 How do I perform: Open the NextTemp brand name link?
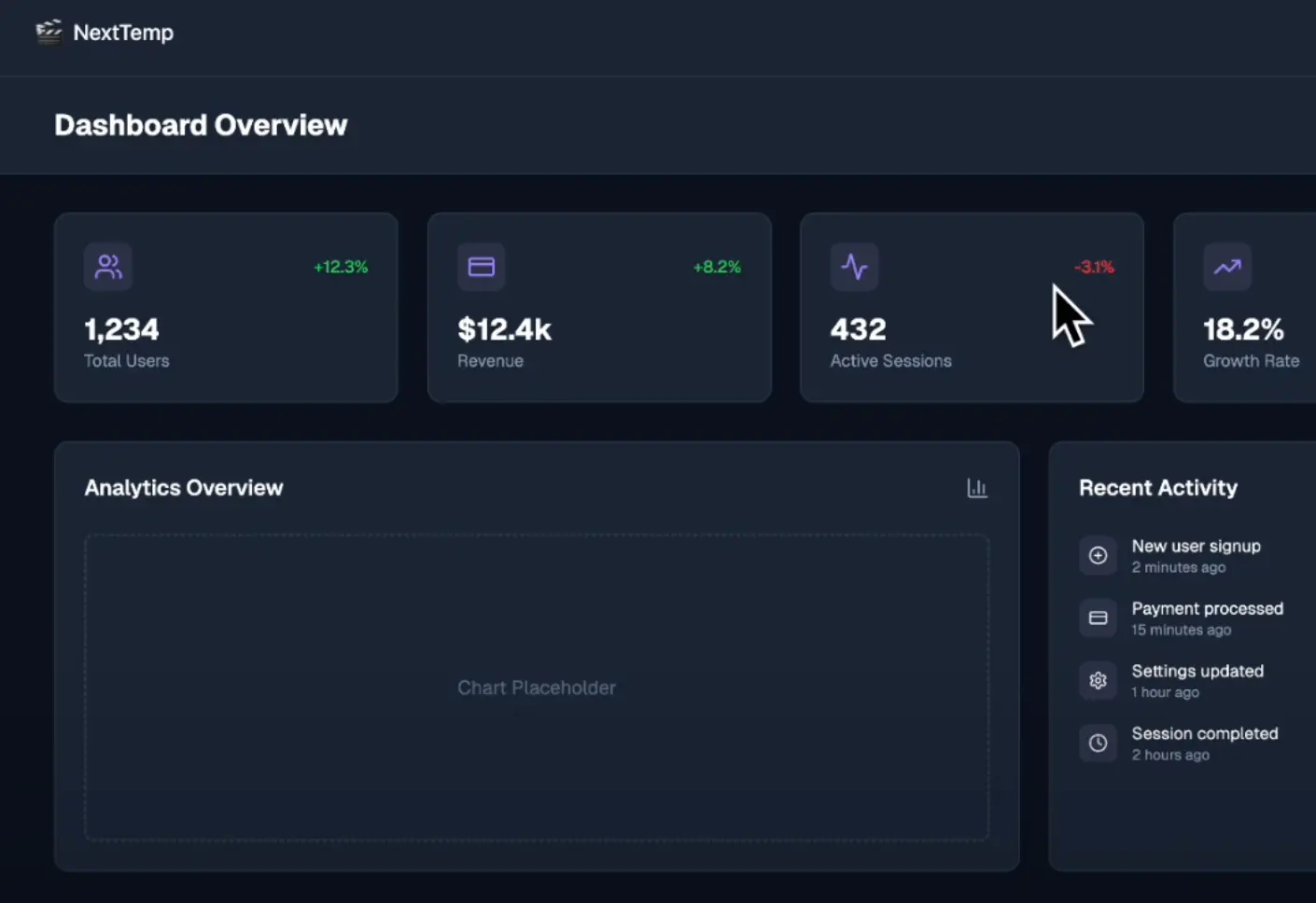click(123, 33)
